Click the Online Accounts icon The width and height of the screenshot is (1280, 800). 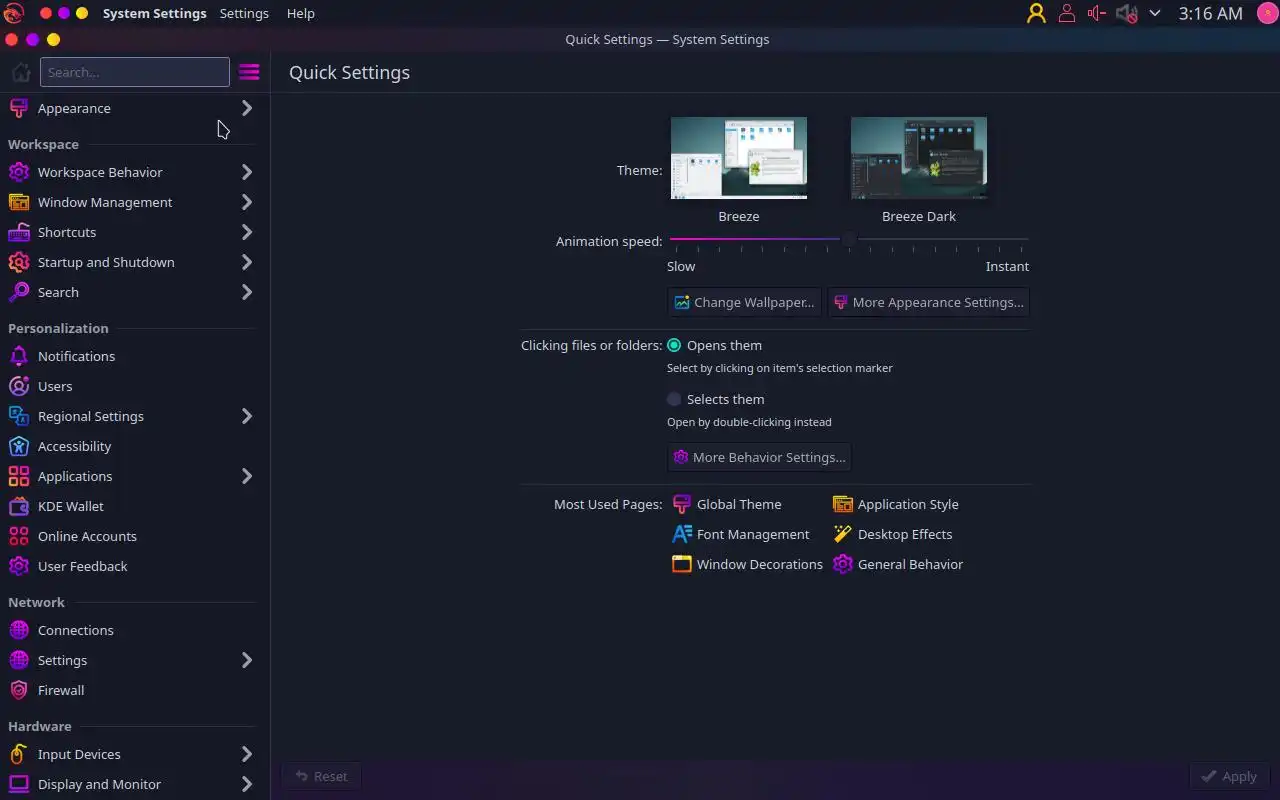point(18,536)
